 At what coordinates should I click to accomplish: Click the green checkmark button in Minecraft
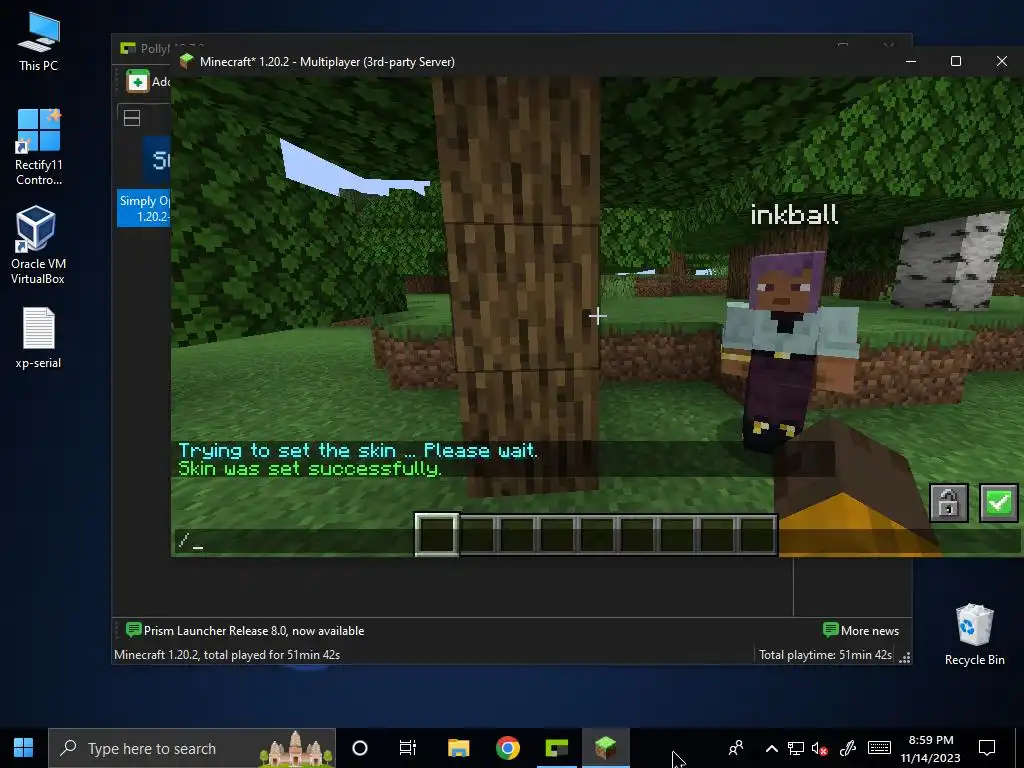[x=999, y=502]
